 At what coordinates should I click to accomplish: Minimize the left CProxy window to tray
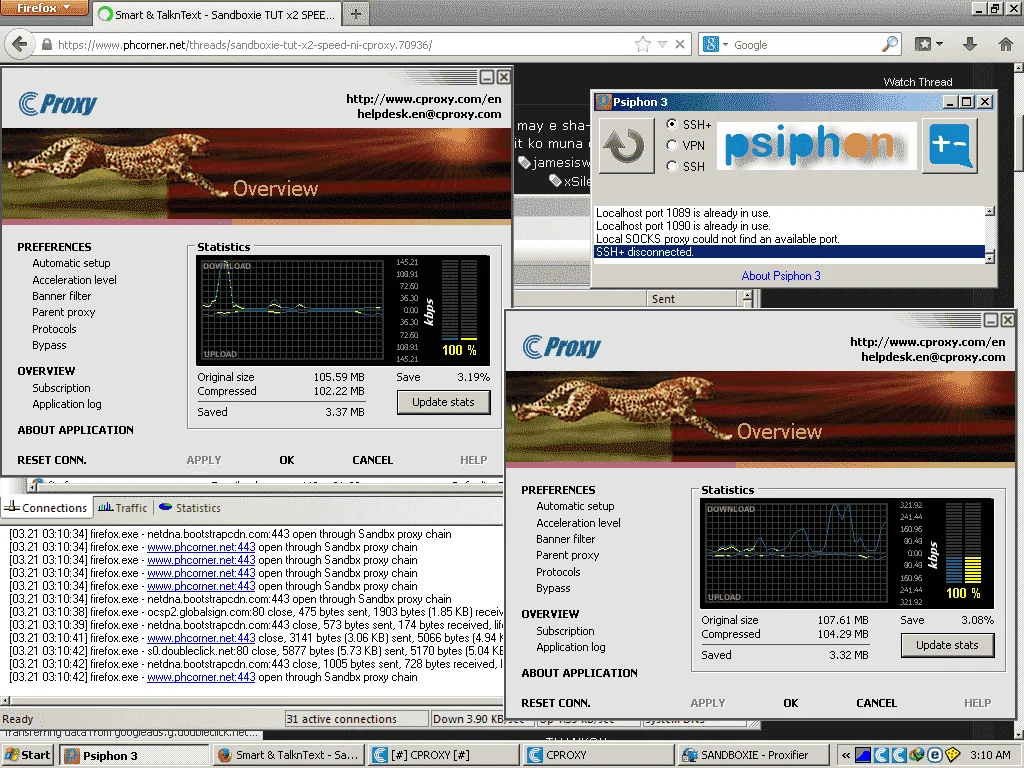point(487,77)
